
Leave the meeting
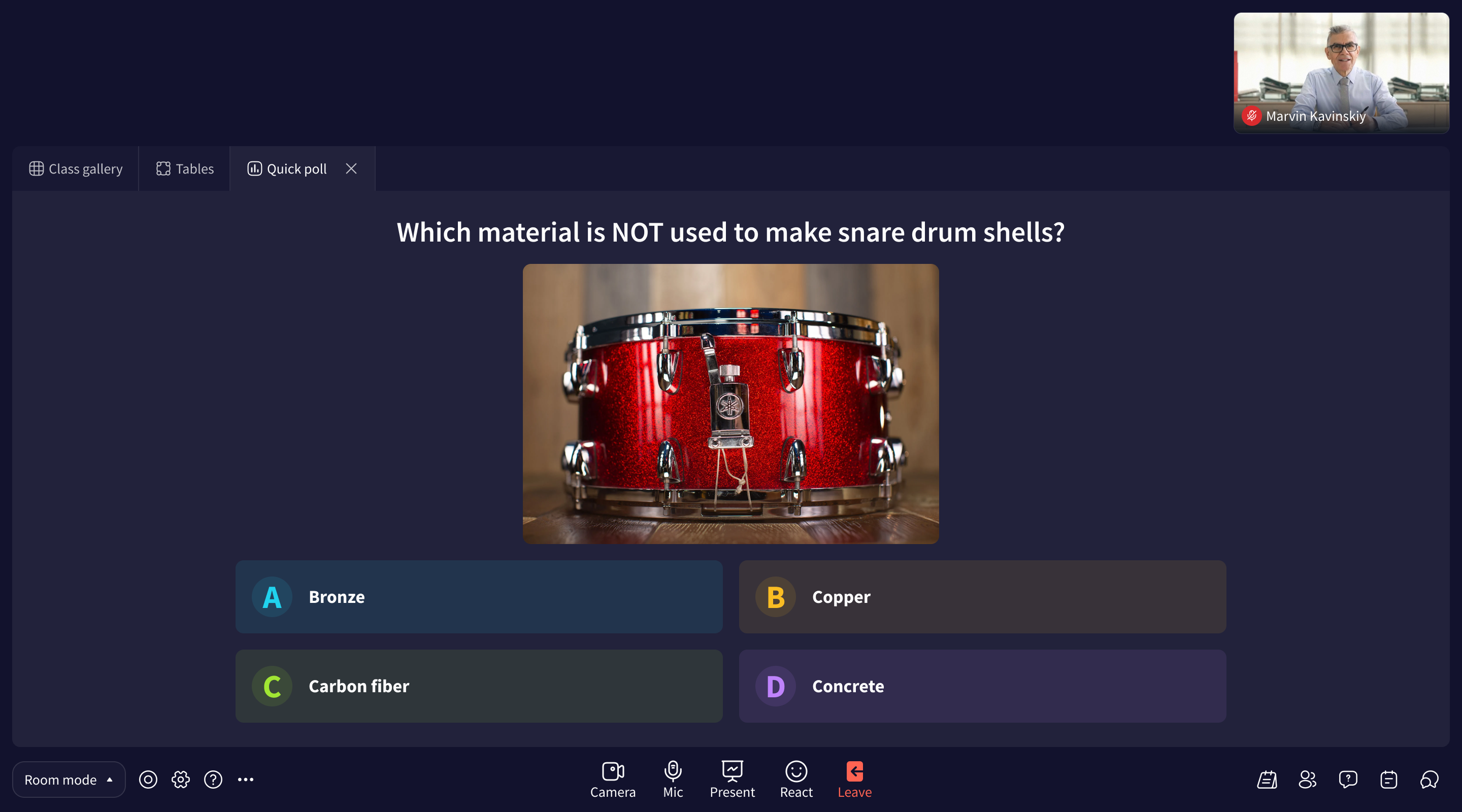click(x=854, y=779)
